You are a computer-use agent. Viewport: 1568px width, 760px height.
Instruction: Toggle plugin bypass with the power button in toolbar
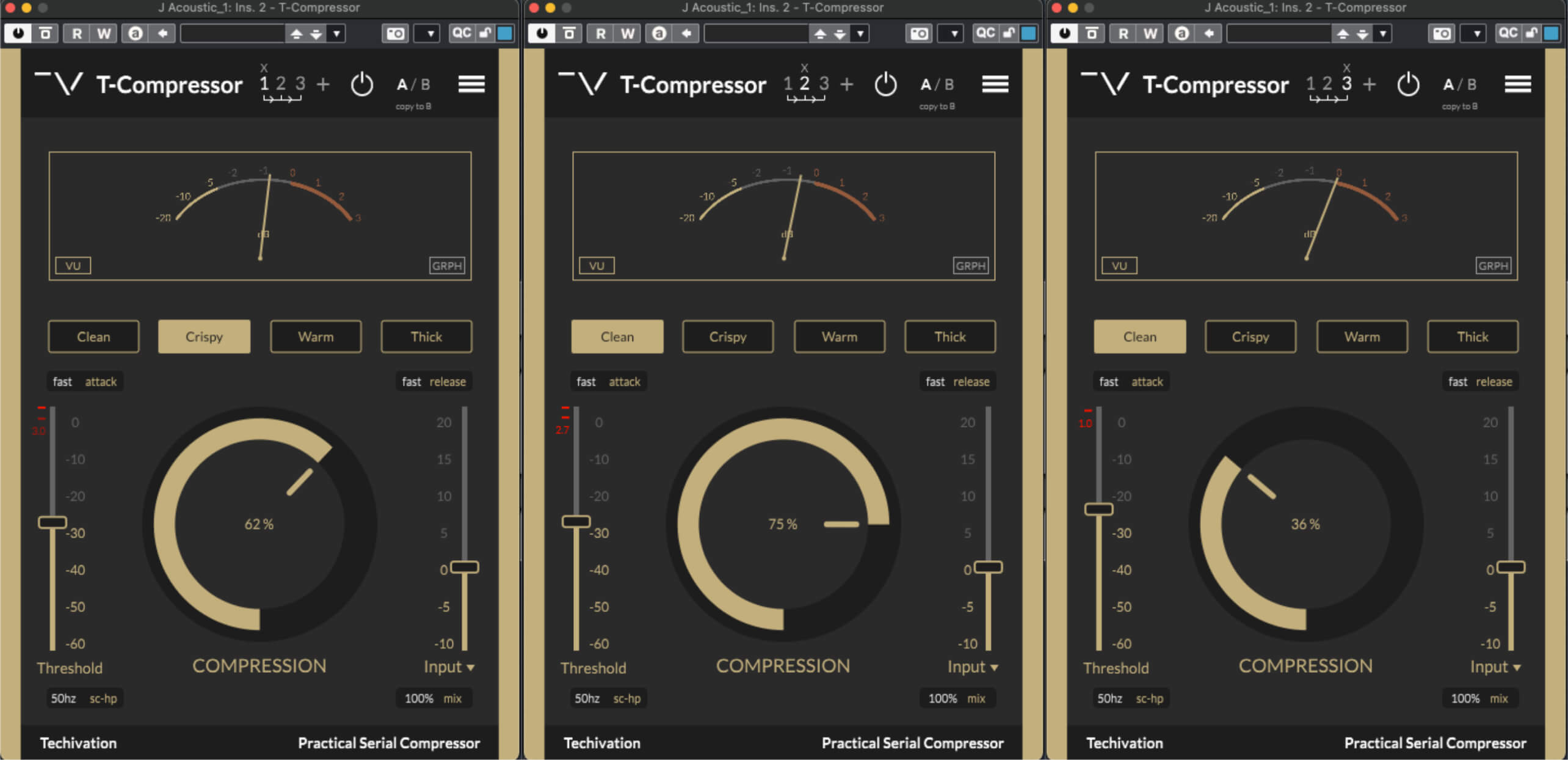pyautogui.click(x=18, y=33)
